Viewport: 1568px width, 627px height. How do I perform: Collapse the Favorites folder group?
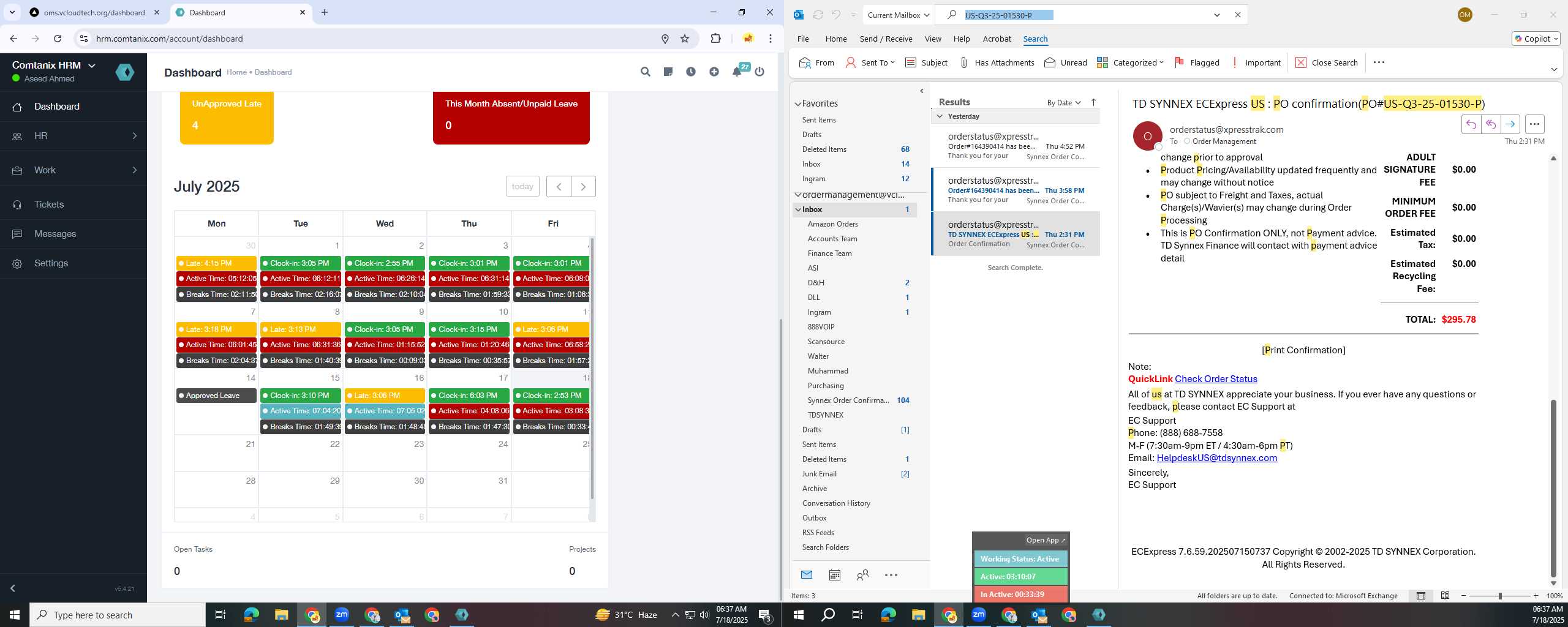798,104
